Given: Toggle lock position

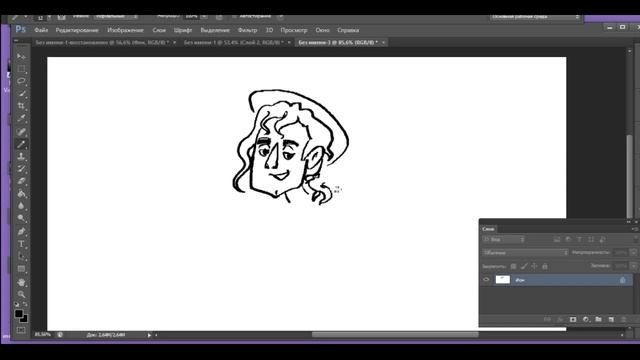Looking at the screenshot, I should (534, 267).
